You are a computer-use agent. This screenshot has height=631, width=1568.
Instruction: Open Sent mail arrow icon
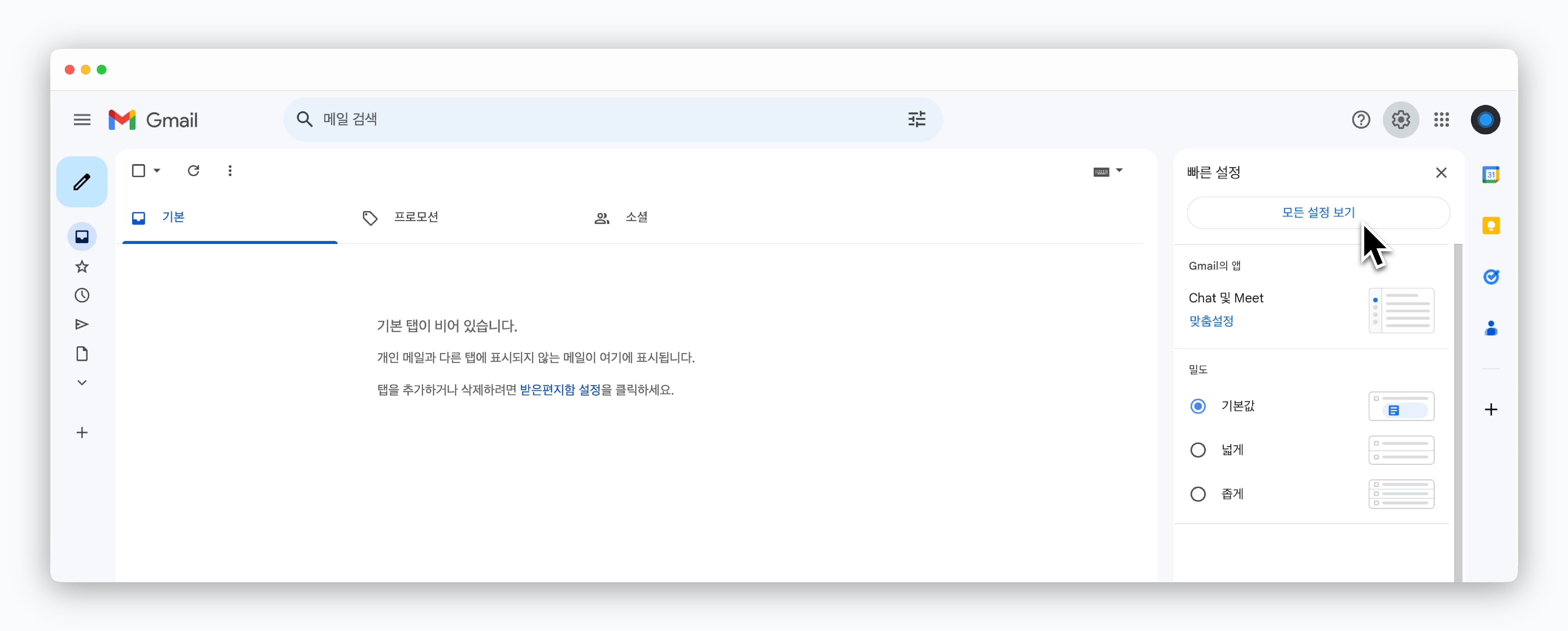(x=82, y=324)
